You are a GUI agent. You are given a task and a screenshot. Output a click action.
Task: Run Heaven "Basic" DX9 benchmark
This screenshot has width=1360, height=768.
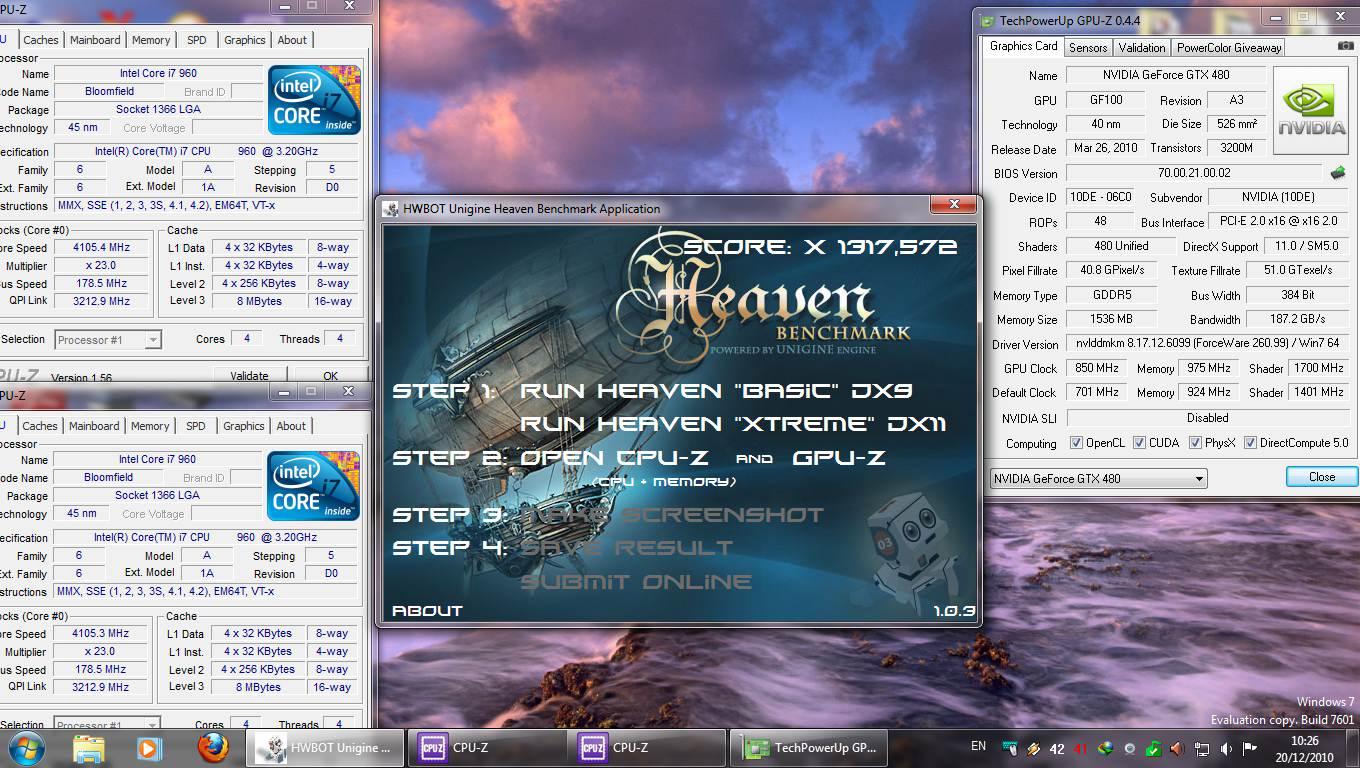click(716, 390)
